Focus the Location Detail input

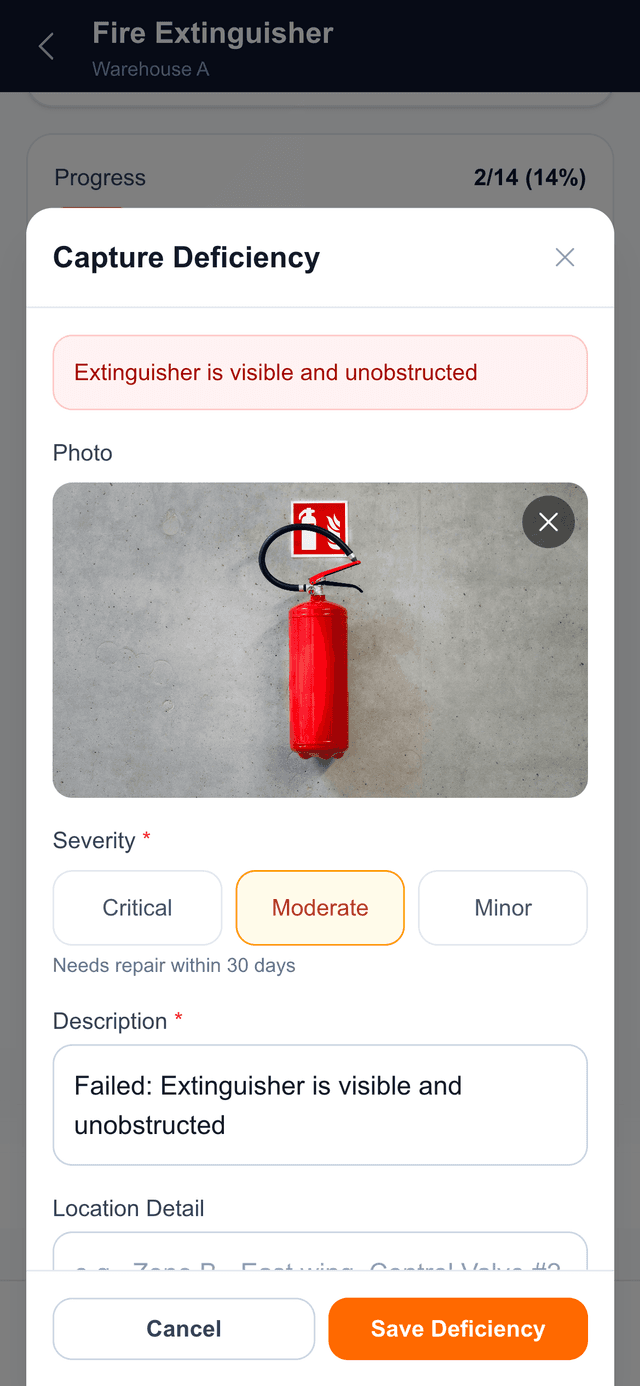[x=320, y=1254]
